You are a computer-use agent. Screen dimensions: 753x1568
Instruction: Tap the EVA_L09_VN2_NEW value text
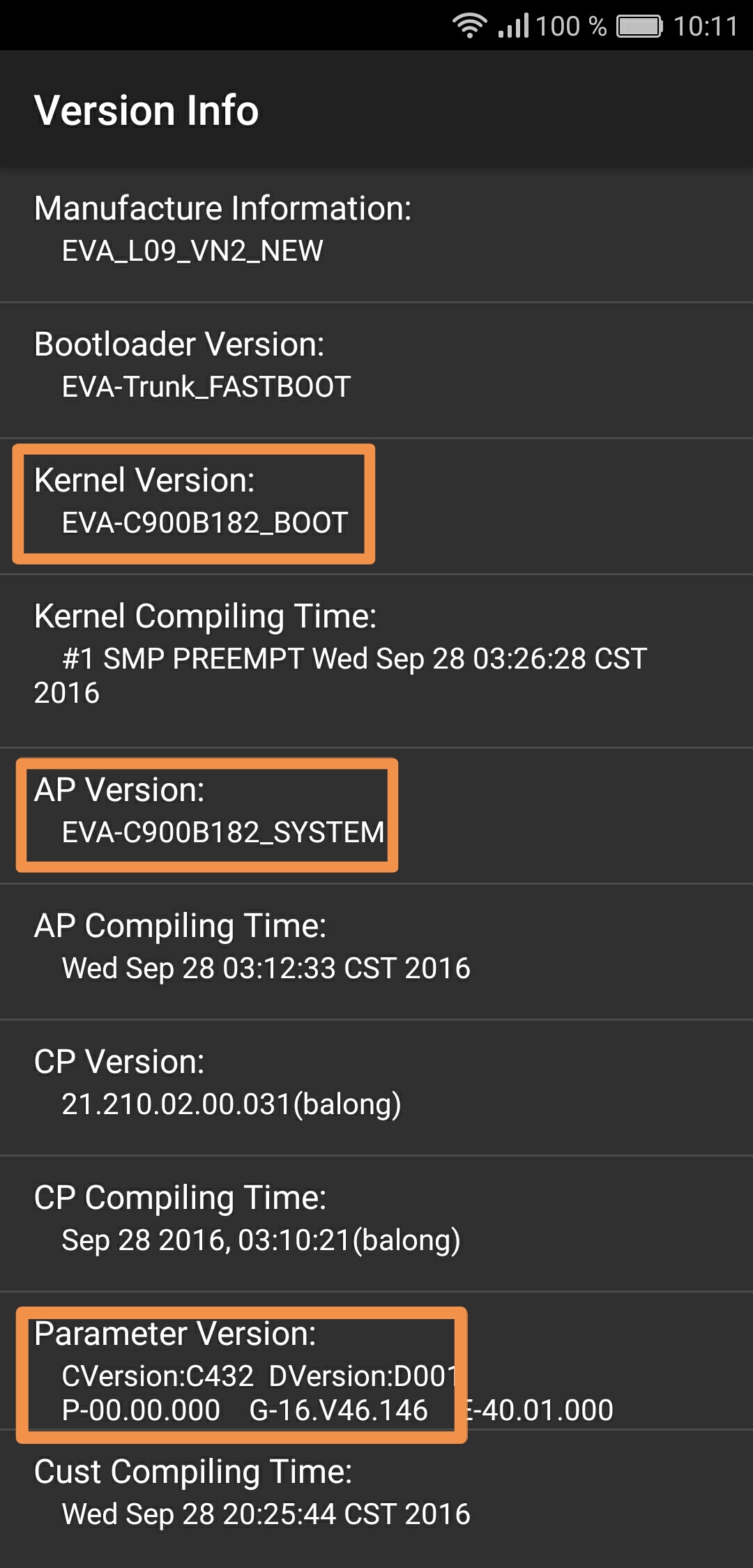[x=192, y=251]
